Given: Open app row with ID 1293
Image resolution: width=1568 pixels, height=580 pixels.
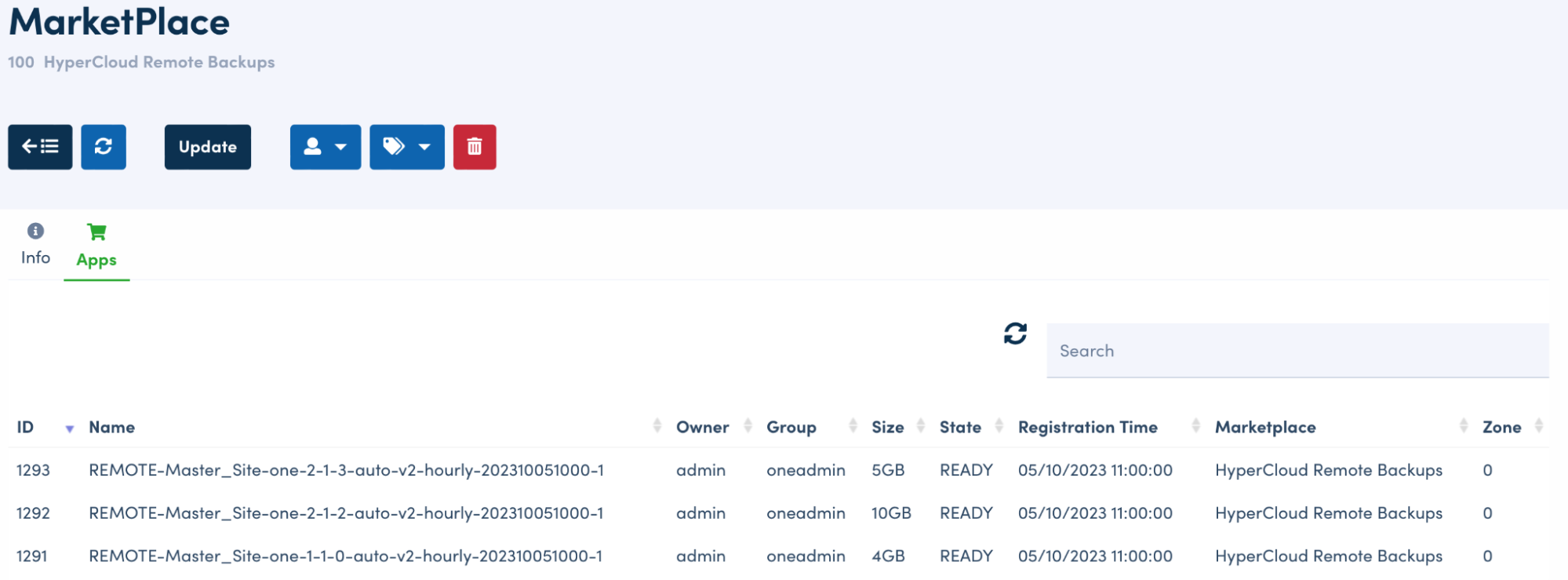Looking at the screenshot, I should coord(346,470).
